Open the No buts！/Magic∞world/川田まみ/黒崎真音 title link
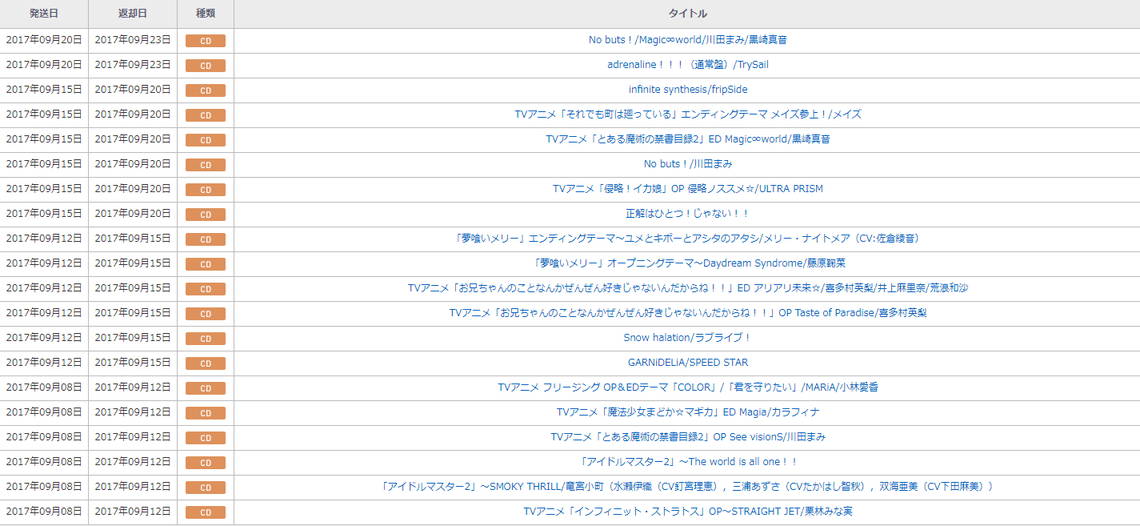 (x=687, y=40)
